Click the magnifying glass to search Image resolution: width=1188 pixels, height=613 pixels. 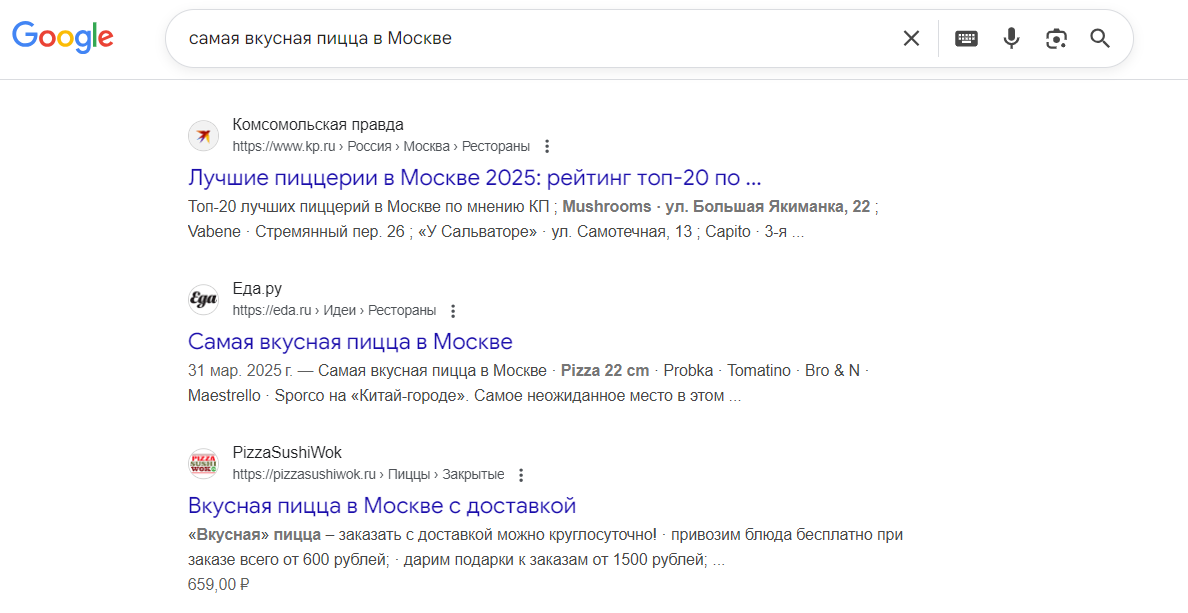(1100, 38)
